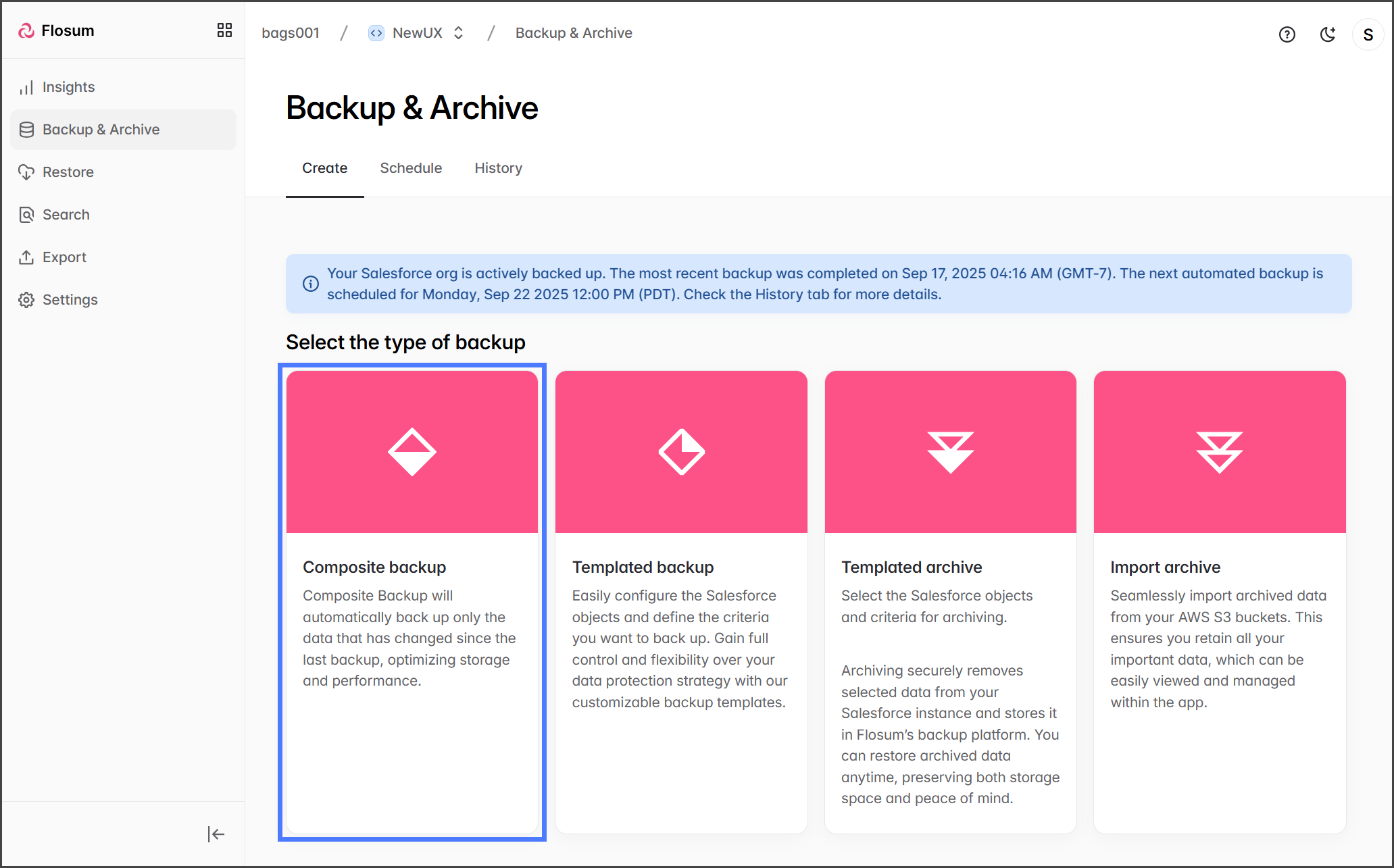Choose the Templated backup card icon

681,452
